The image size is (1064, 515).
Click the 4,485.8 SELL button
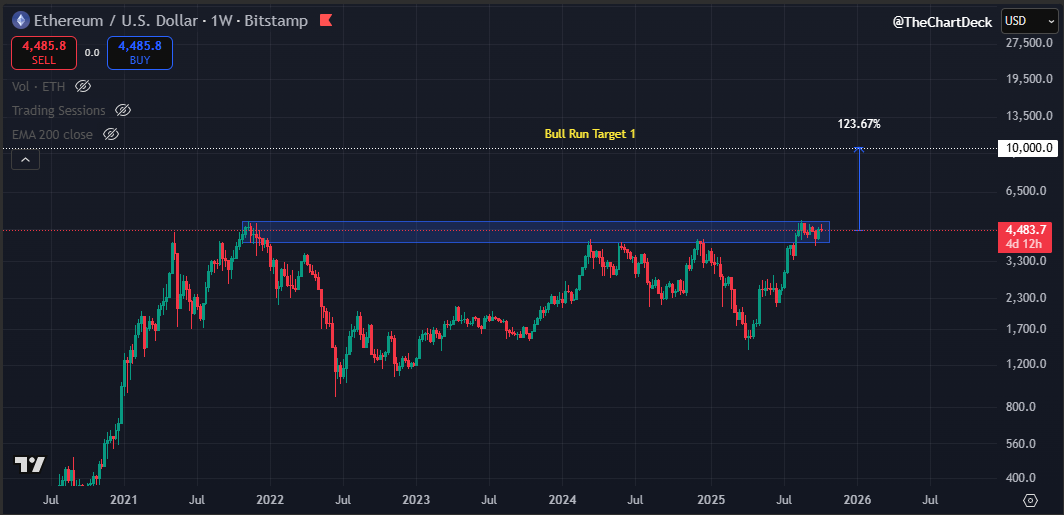point(44,52)
